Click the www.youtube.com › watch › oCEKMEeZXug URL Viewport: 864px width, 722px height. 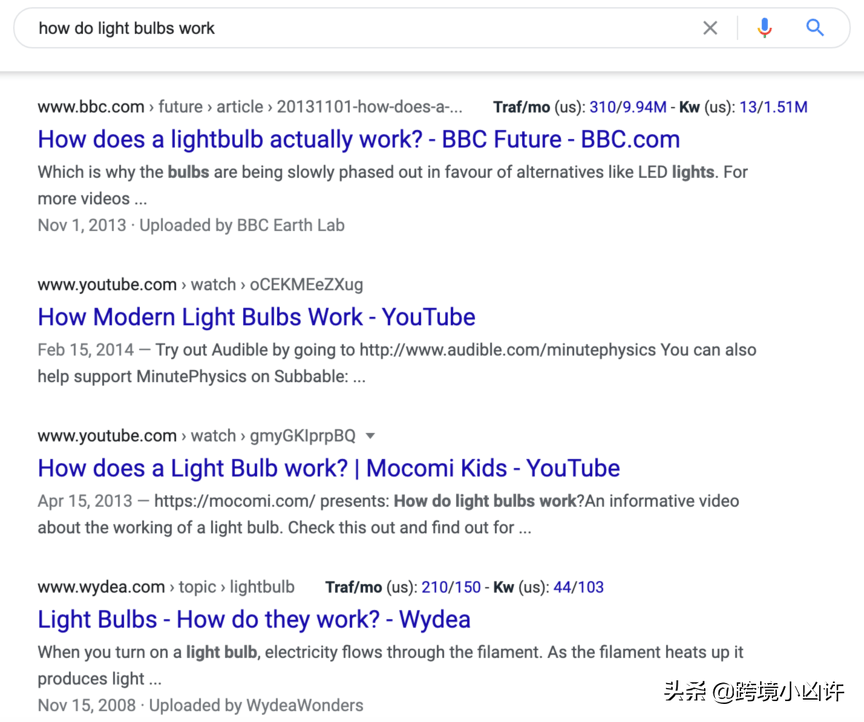[200, 284]
